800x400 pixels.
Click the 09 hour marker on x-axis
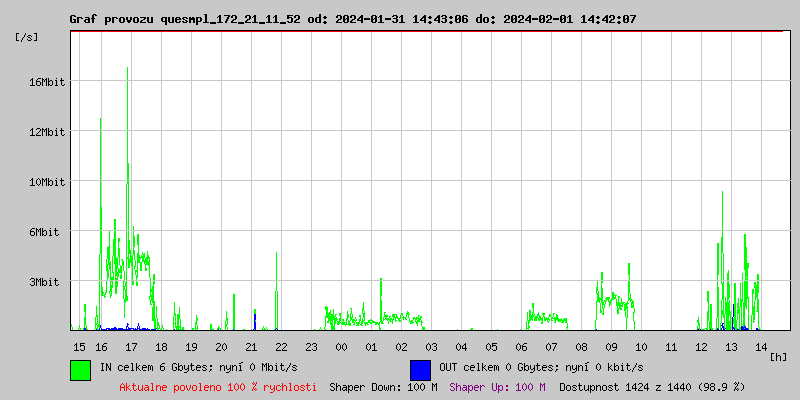[611, 346]
